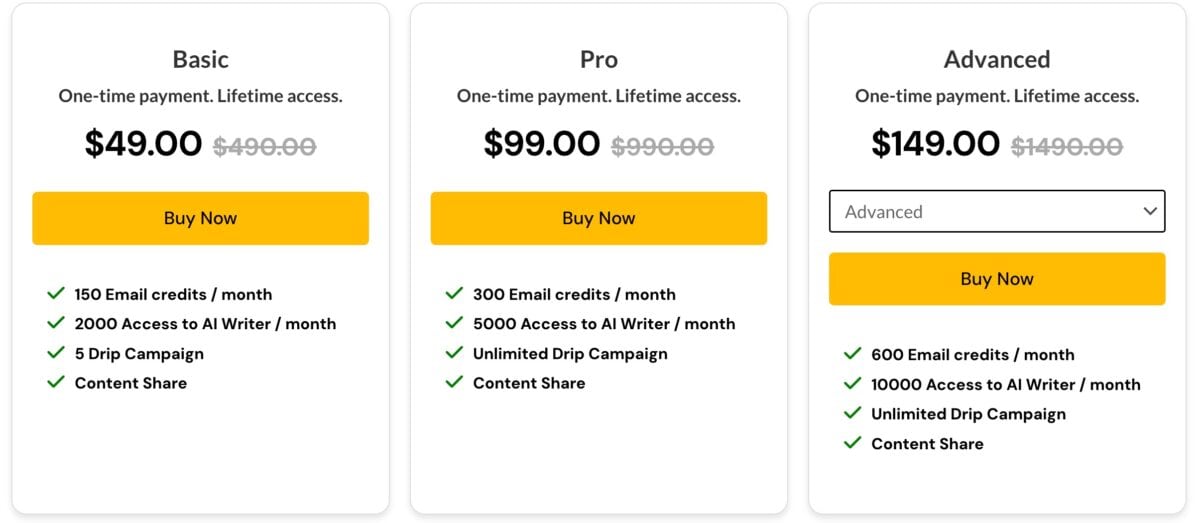Click checkmark beside 10000 Access to AI Writer
The height and width of the screenshot is (523, 1200).
point(852,384)
